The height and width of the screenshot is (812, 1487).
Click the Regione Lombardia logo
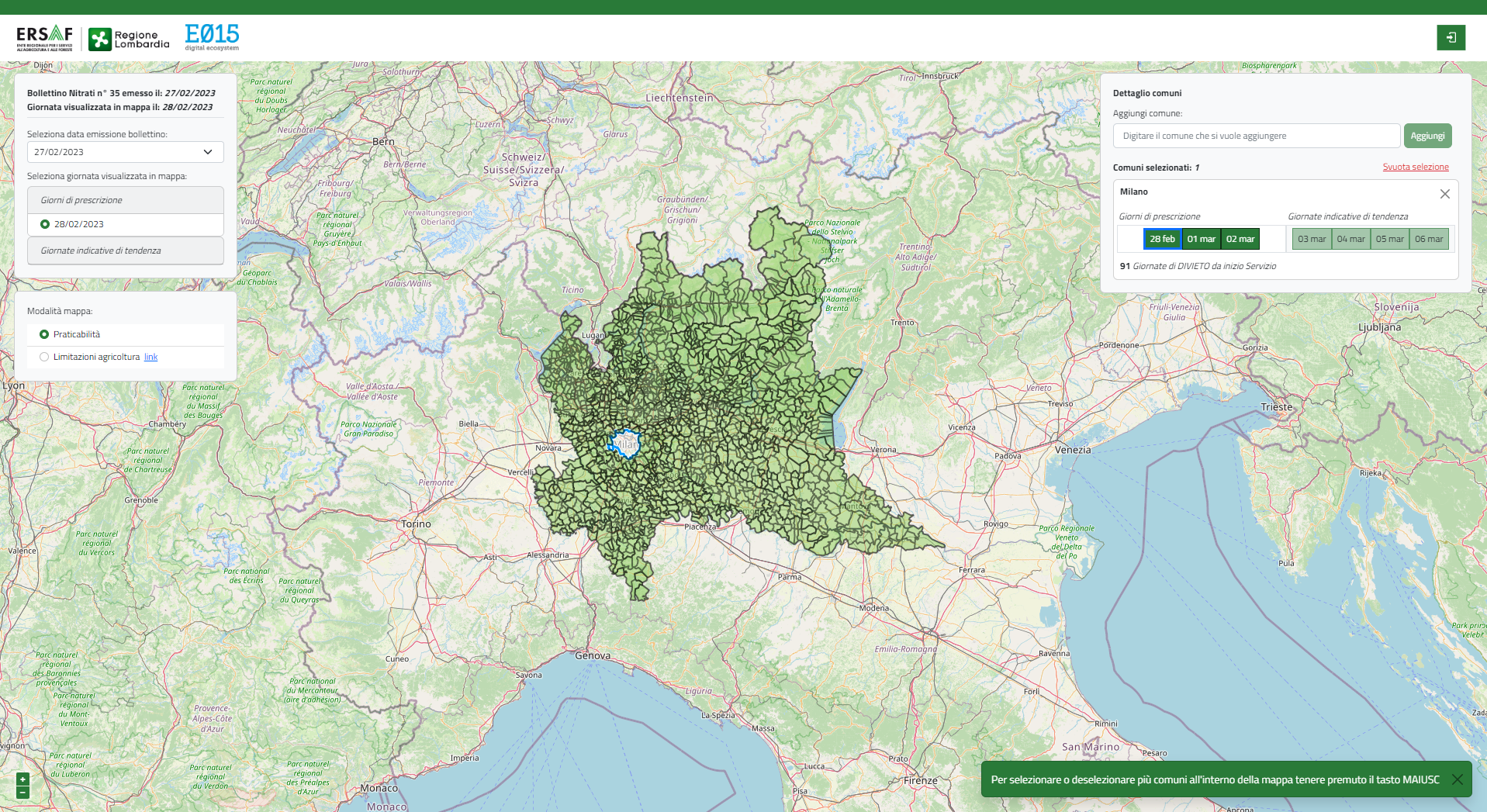(129, 39)
